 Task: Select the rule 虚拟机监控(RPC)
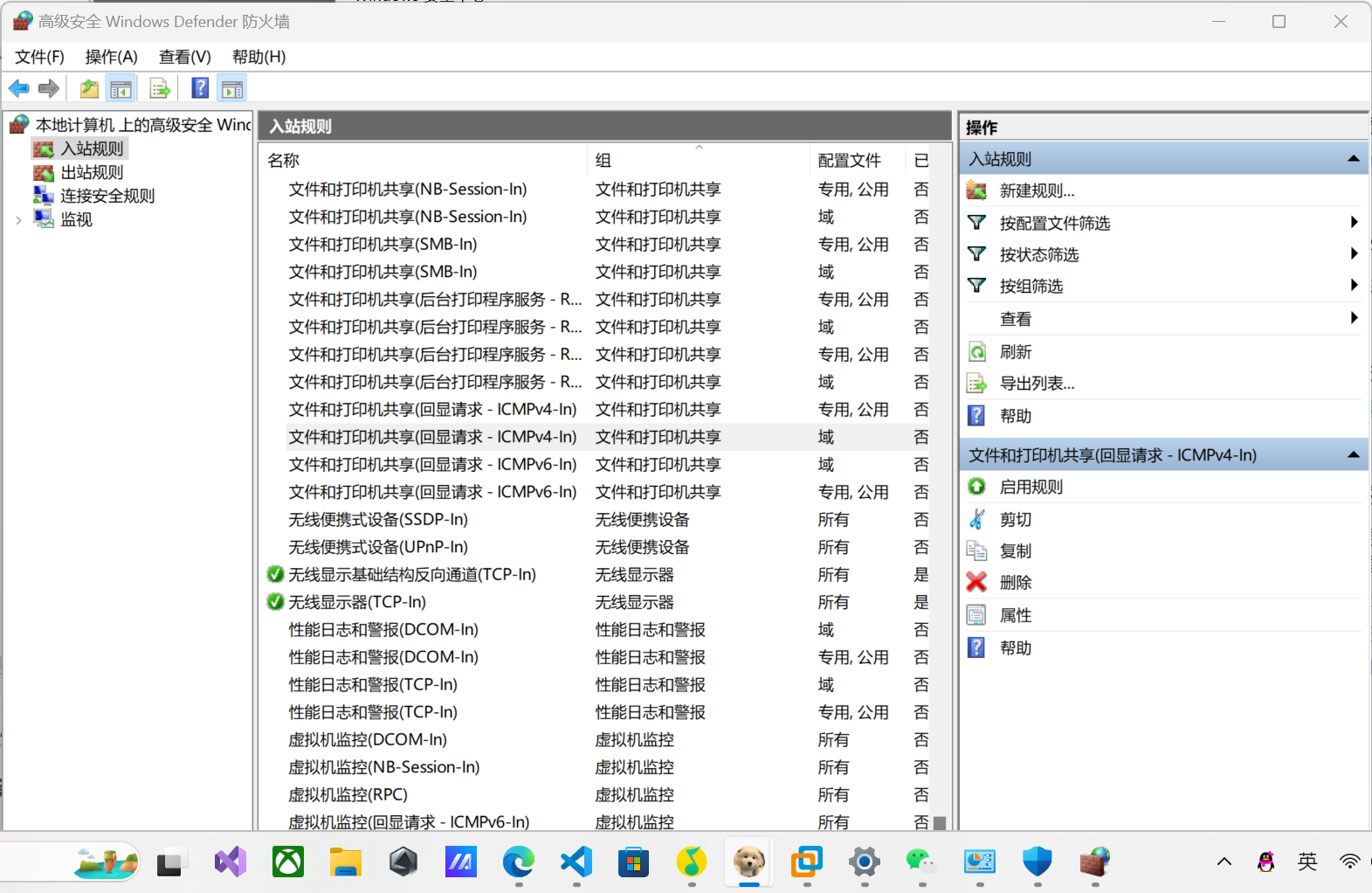[x=348, y=794]
